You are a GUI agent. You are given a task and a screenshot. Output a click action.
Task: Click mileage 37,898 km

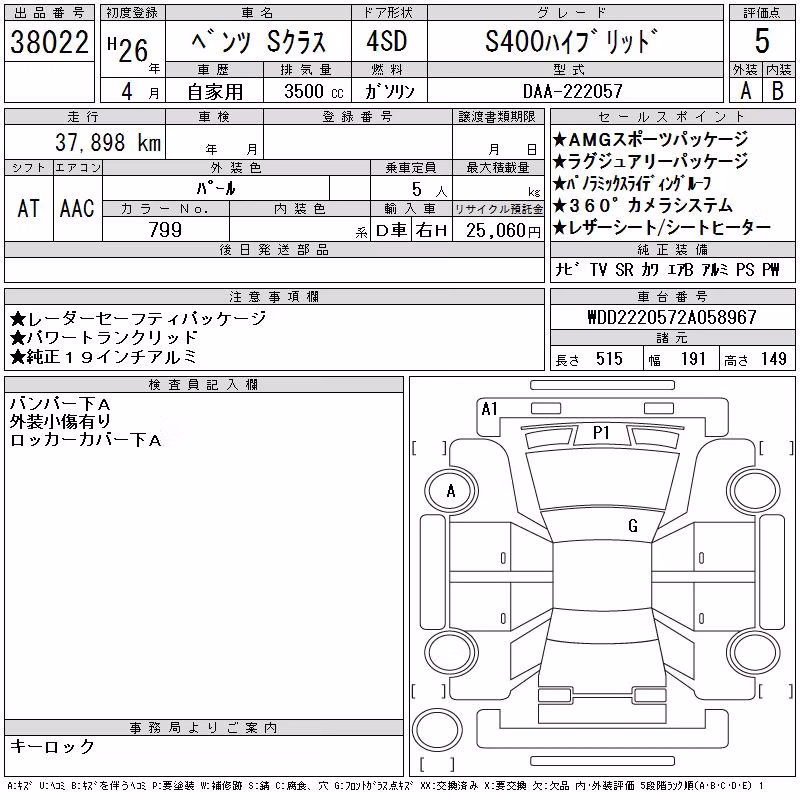[108, 142]
